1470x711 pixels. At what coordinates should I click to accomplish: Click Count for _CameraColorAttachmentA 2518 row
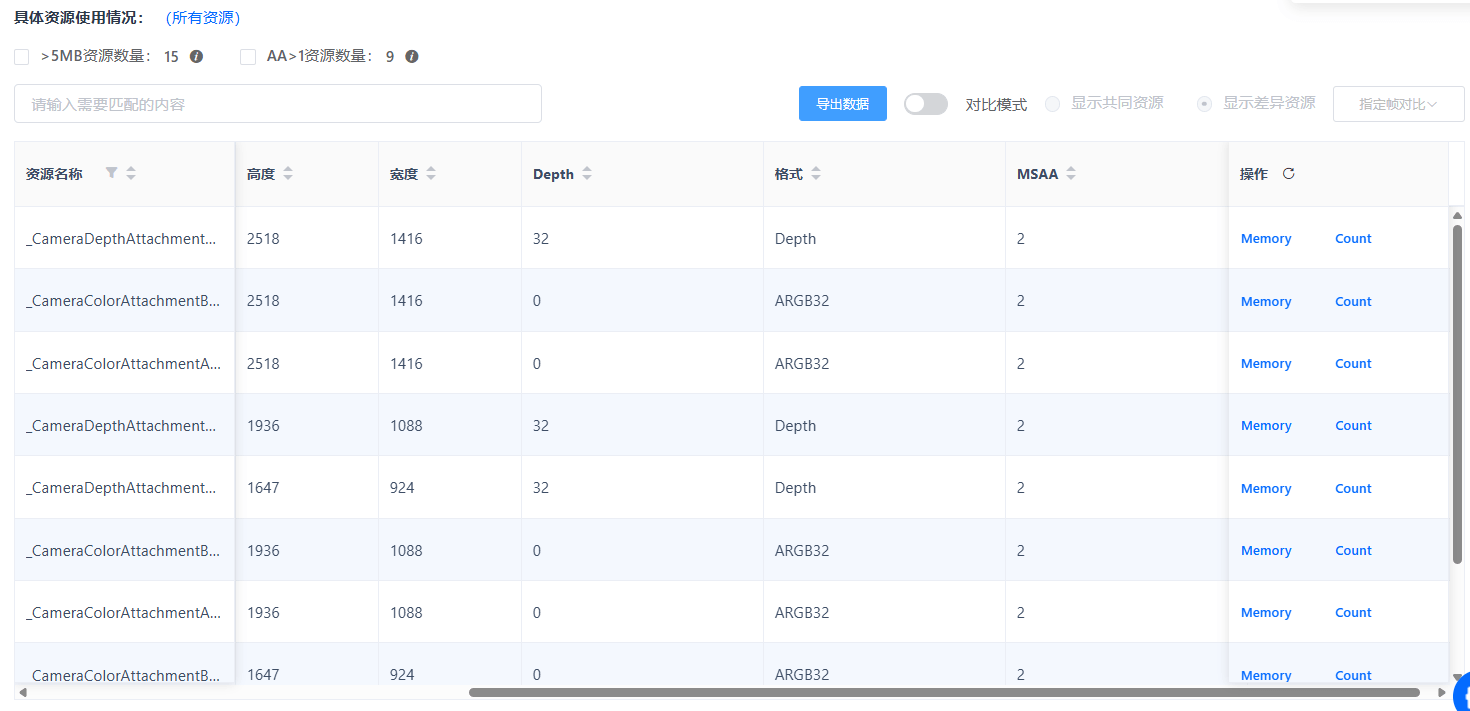(1353, 364)
